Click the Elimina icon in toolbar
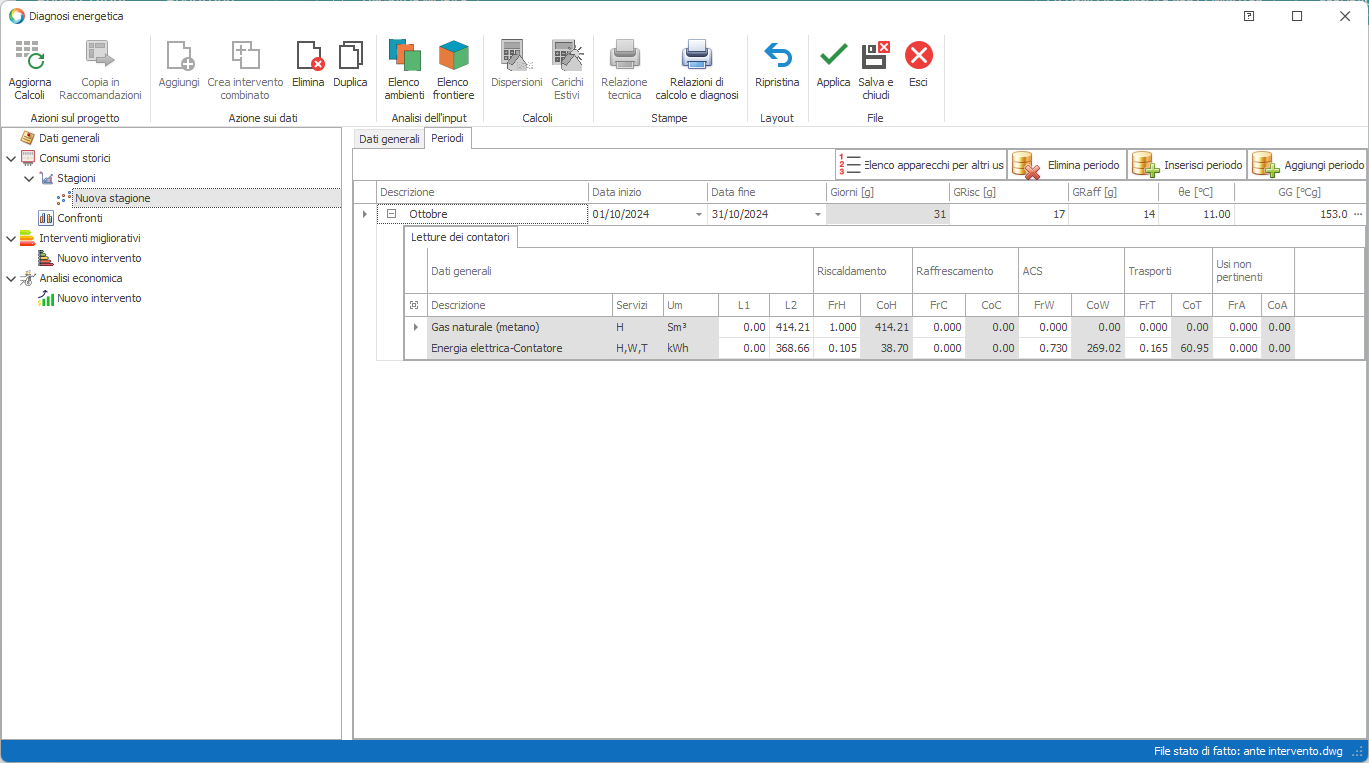 tap(308, 56)
